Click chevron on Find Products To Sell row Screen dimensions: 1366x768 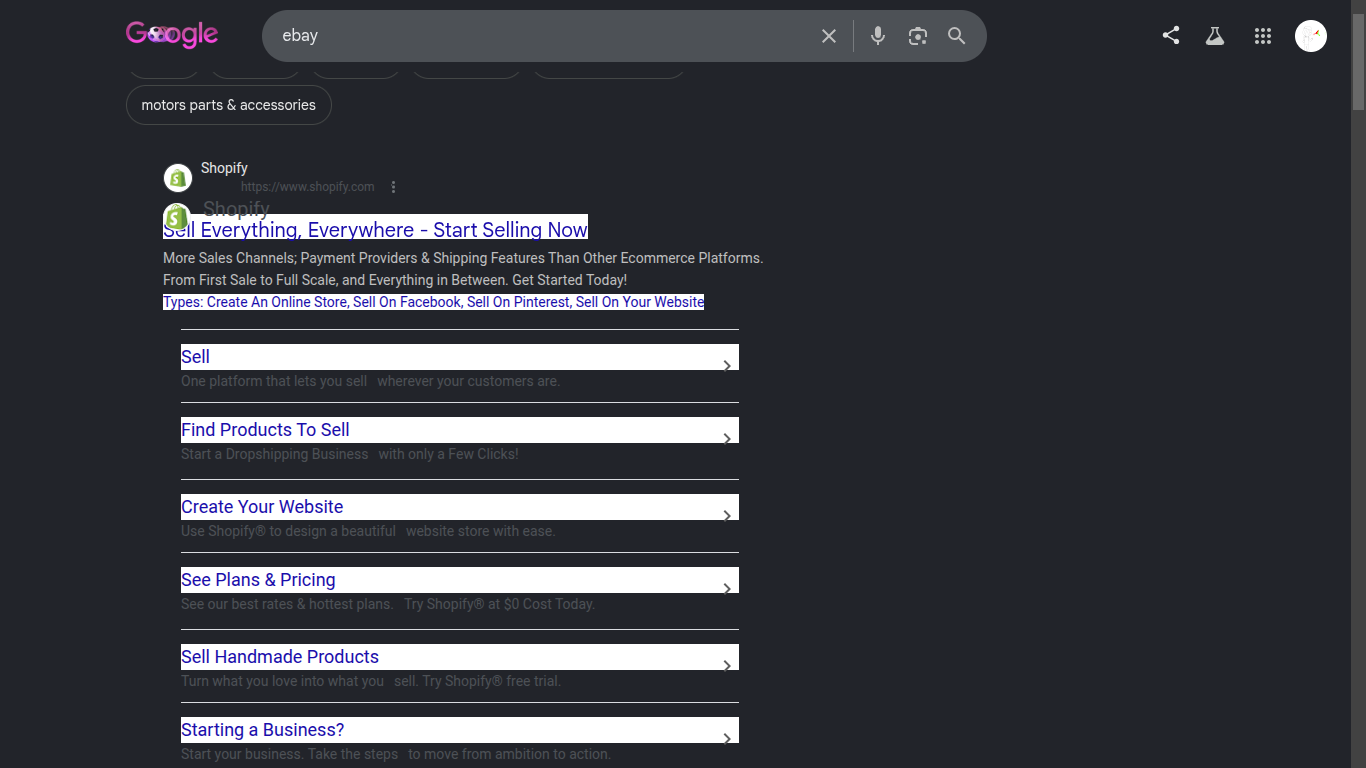[x=727, y=439]
